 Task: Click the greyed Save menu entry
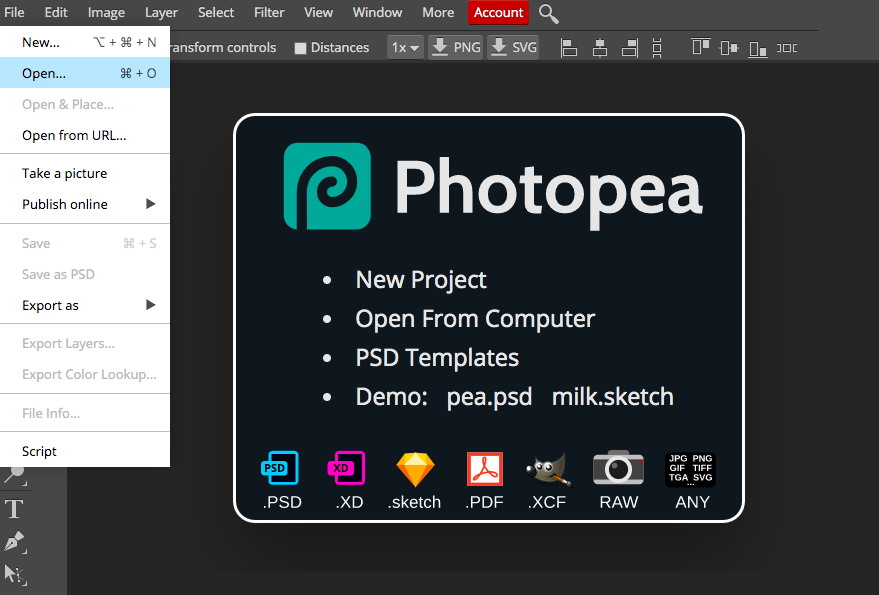point(85,243)
